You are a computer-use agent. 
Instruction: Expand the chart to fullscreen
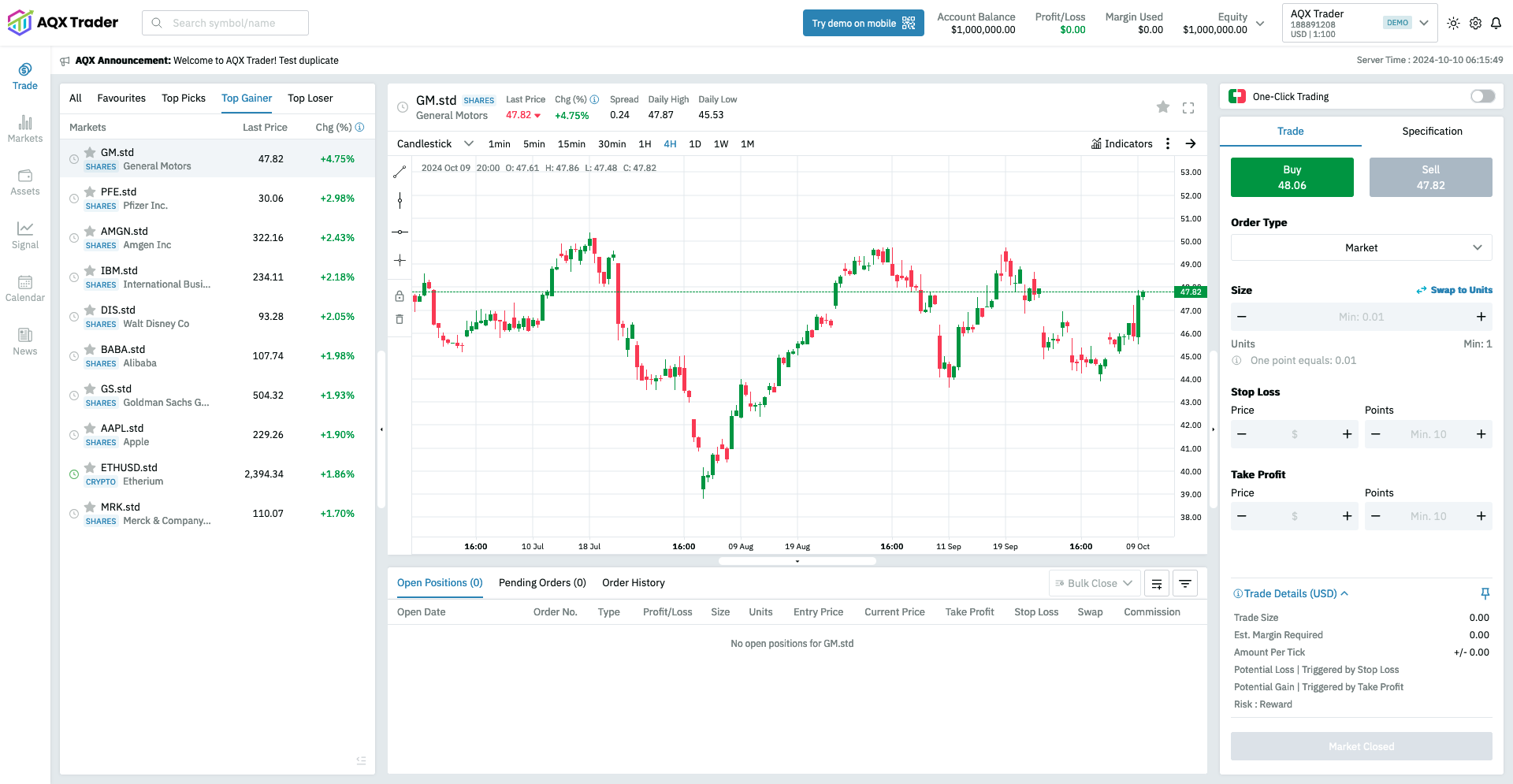pos(1188,107)
